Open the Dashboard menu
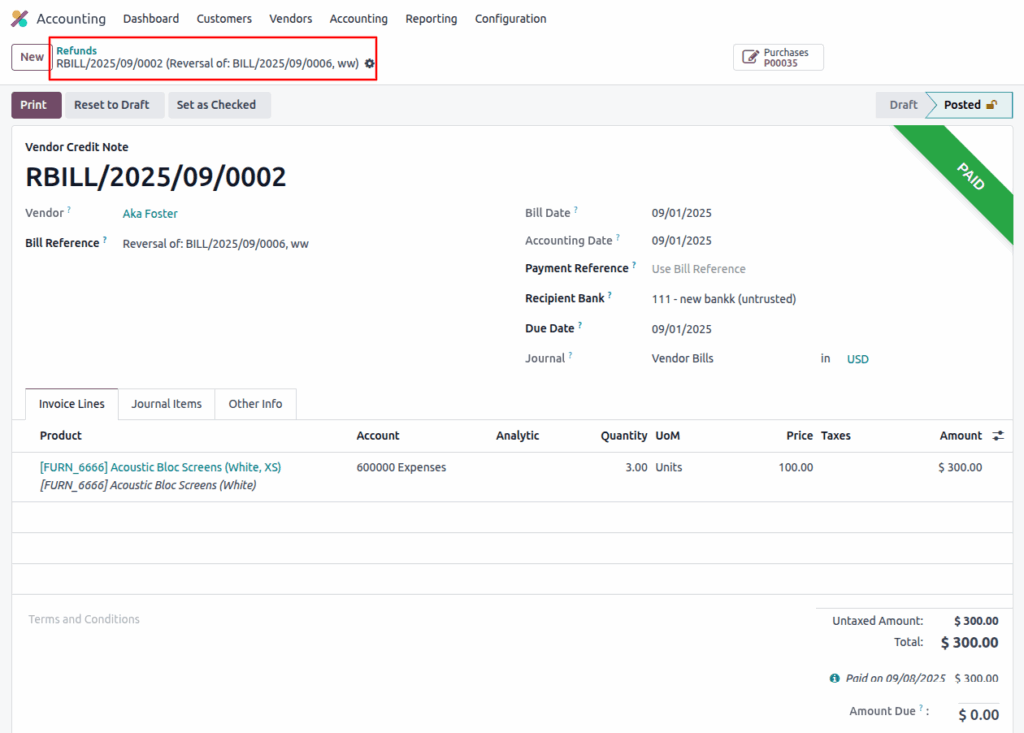This screenshot has height=733, width=1024. click(151, 18)
